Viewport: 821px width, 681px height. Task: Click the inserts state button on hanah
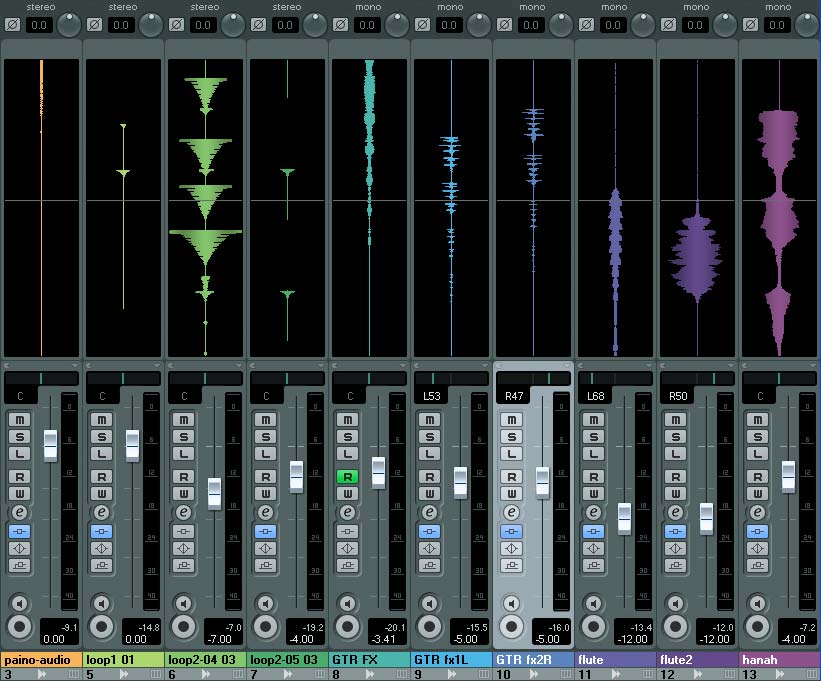[x=757, y=531]
